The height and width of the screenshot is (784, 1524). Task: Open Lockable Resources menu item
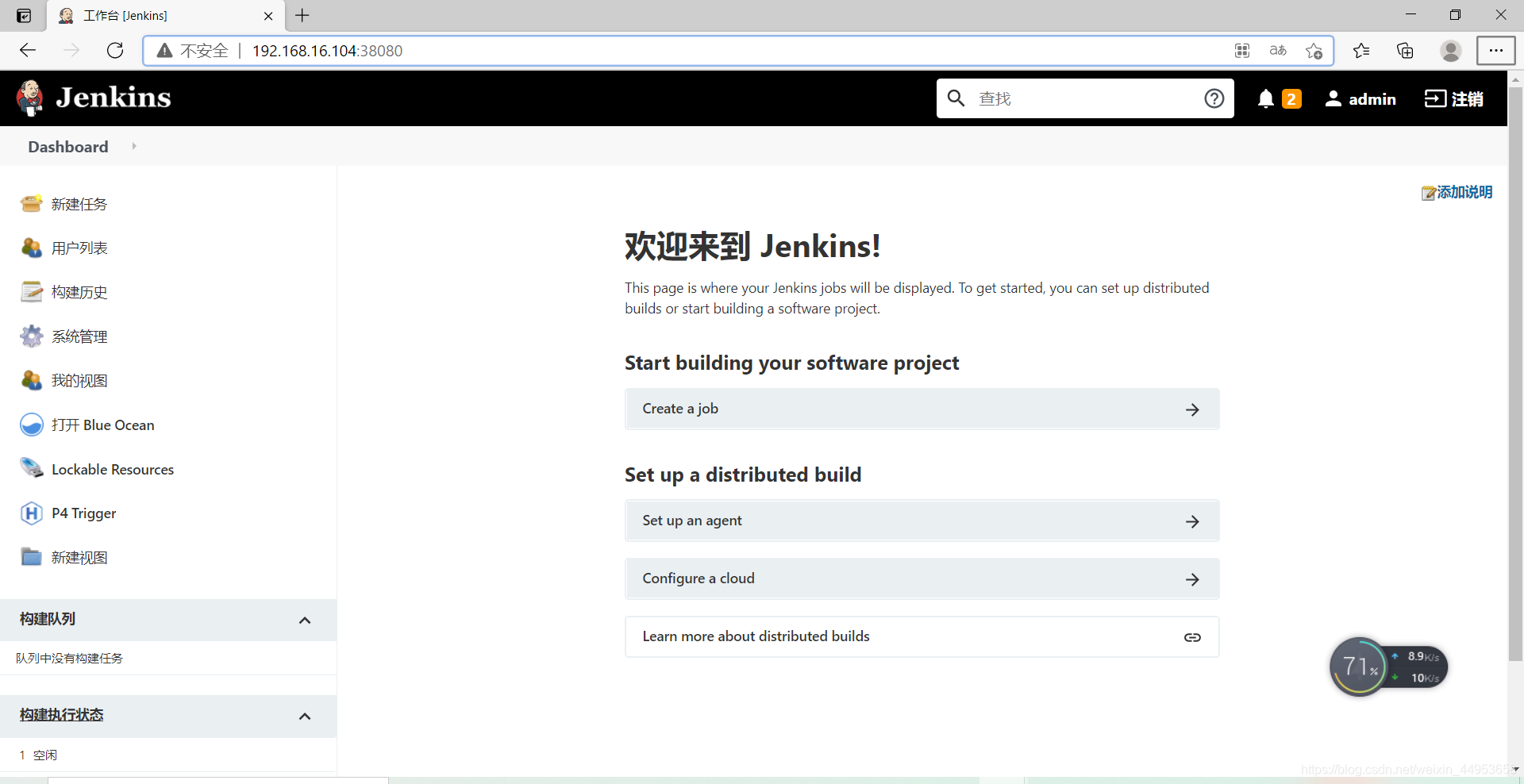pos(113,469)
